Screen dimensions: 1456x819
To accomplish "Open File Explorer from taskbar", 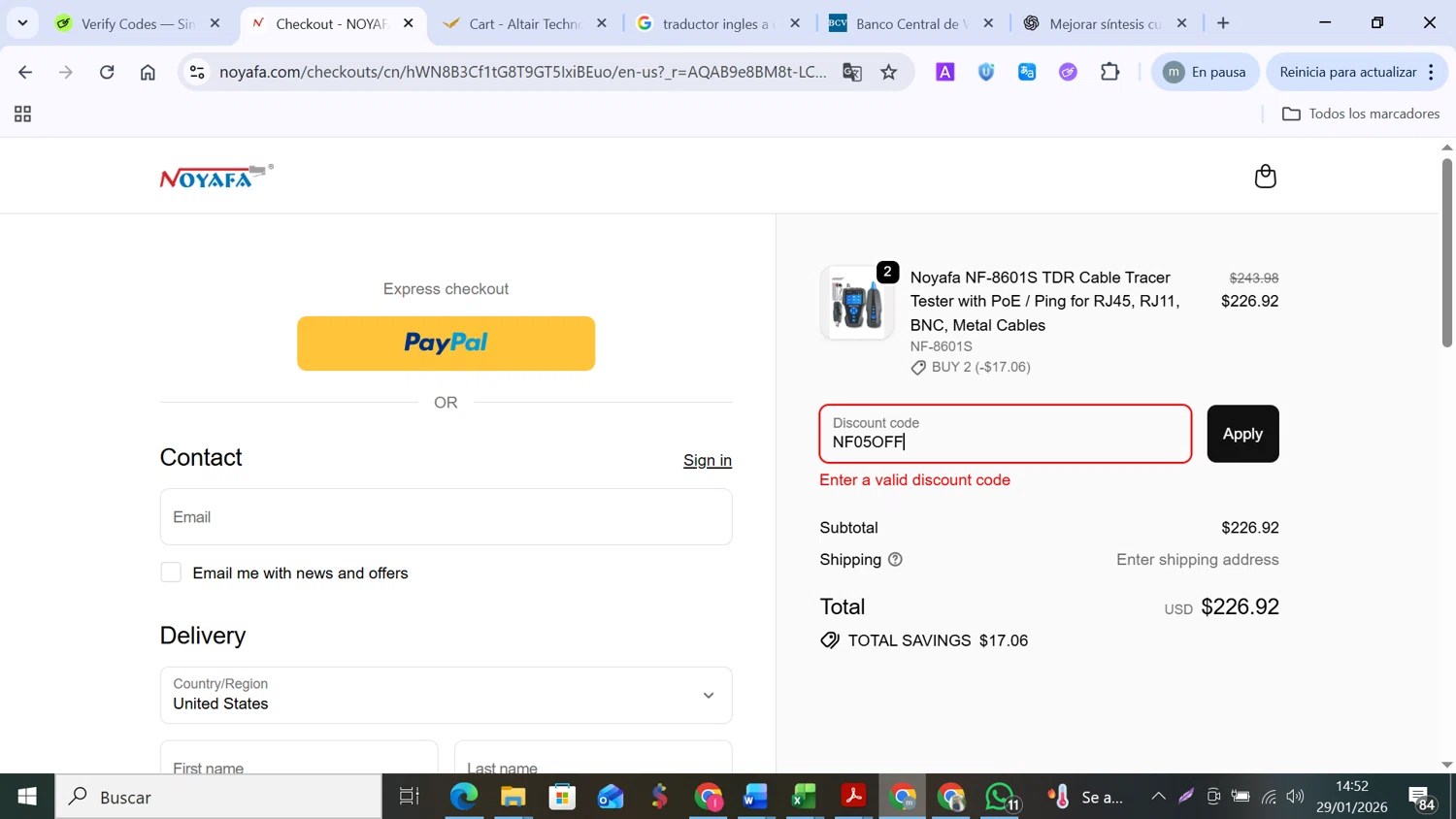I will 513,797.
